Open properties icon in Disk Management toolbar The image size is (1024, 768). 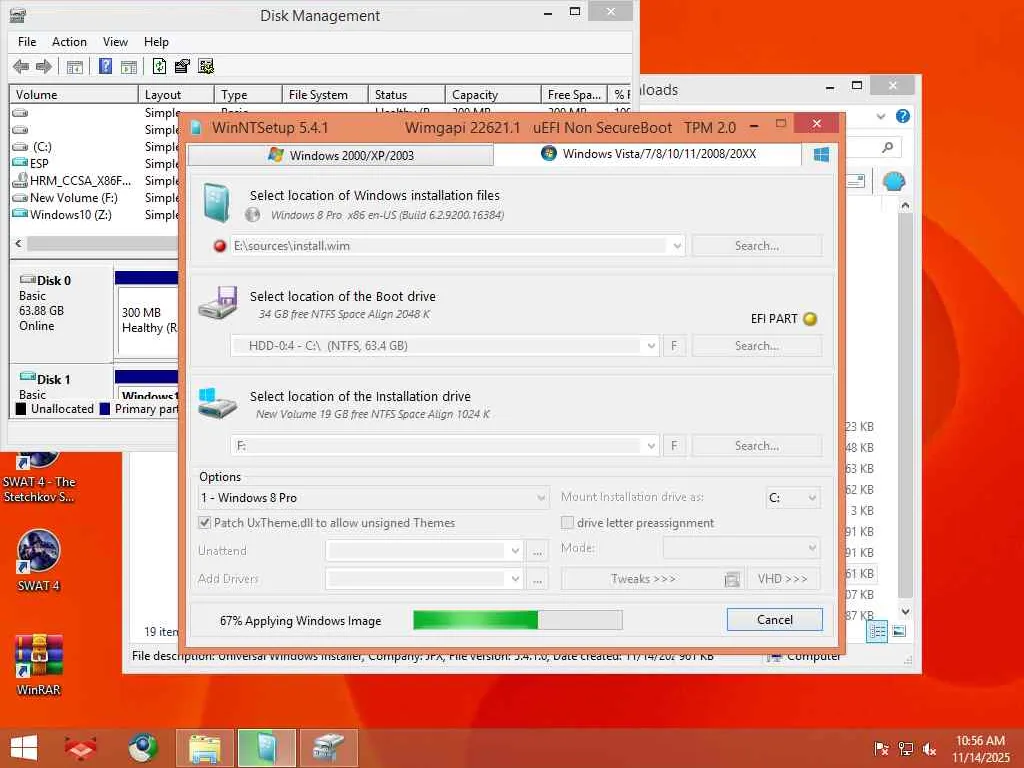click(182, 66)
